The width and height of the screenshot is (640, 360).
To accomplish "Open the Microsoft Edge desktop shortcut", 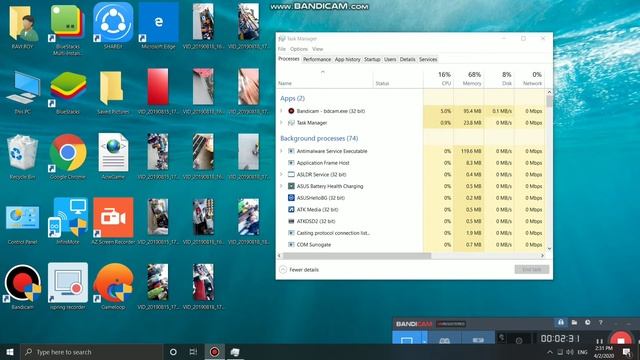I will 158,25.
